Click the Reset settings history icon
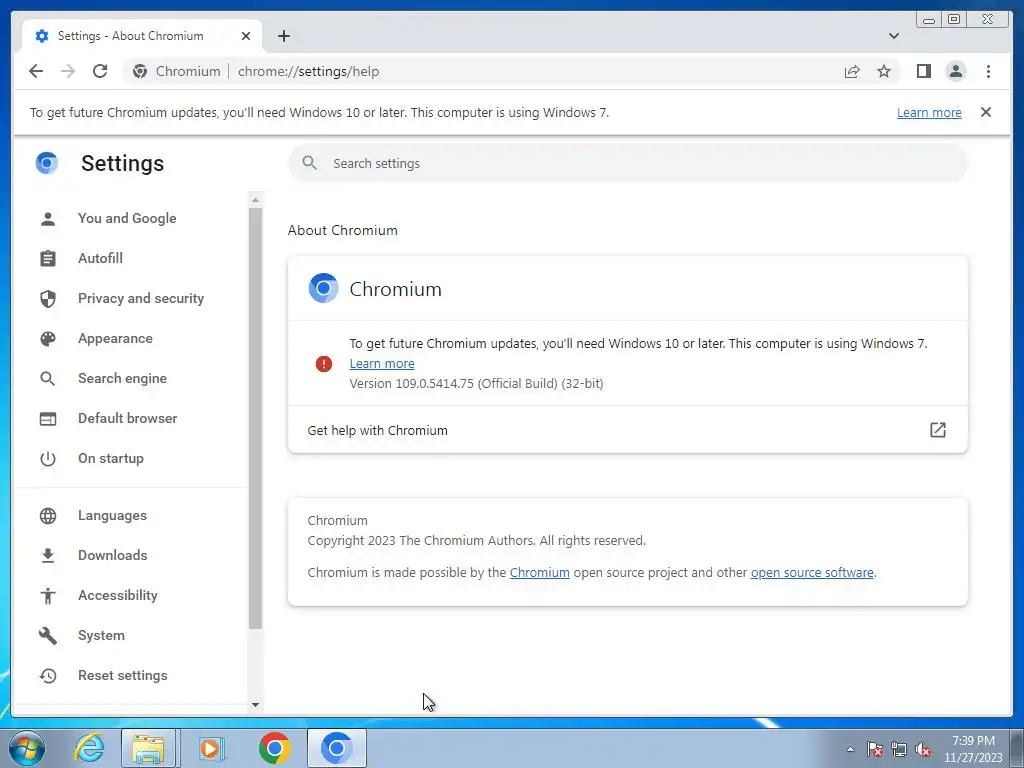The width and height of the screenshot is (1024, 768). (48, 676)
